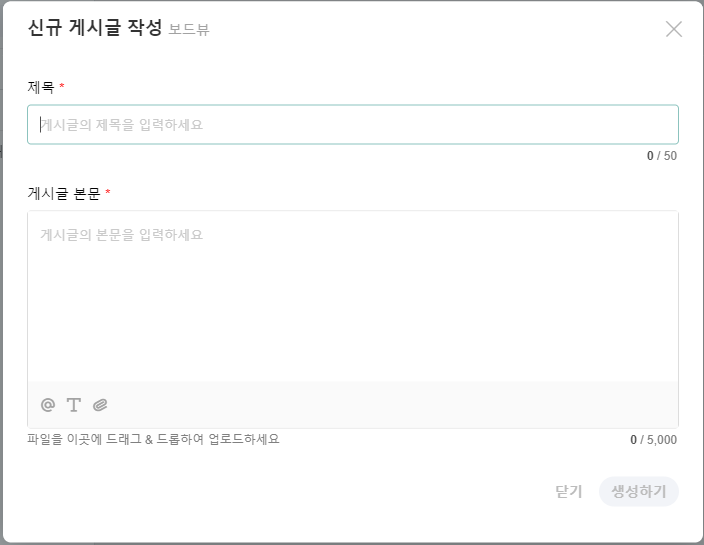The height and width of the screenshot is (545, 704).
Task: Click the file drag & drop hint text
Action: 153,439
